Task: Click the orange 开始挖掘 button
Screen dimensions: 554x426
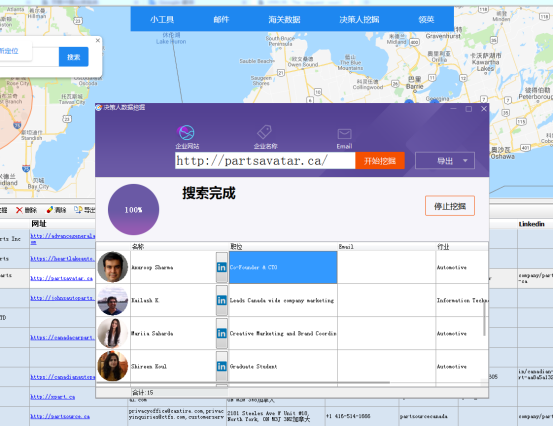Action: pos(380,161)
